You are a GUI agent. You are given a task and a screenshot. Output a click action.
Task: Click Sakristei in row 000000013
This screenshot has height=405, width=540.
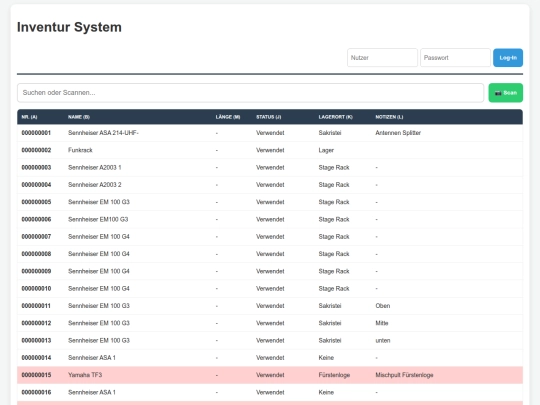click(x=330, y=340)
